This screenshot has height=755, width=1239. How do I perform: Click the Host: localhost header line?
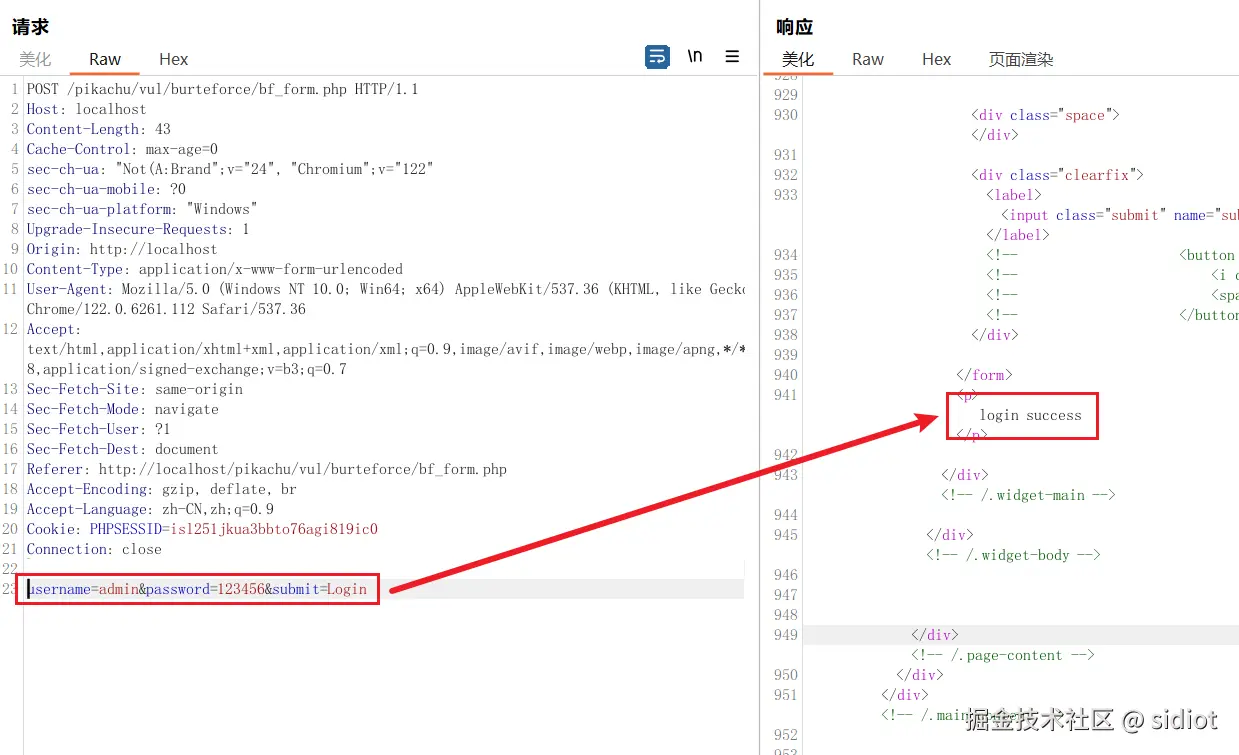click(86, 109)
